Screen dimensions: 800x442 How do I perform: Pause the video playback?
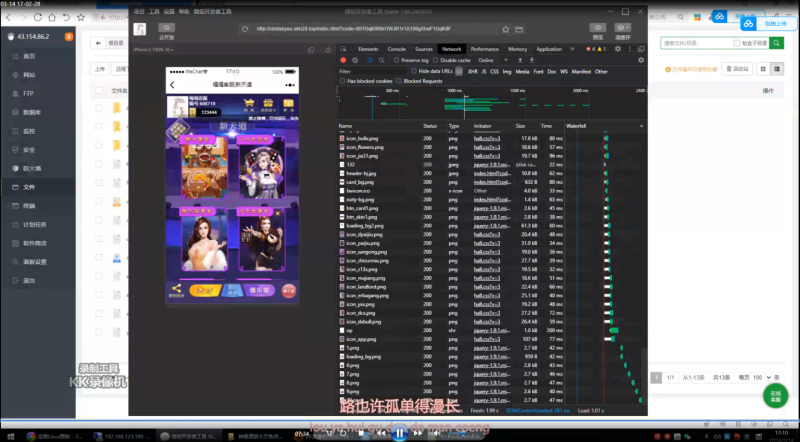point(399,433)
